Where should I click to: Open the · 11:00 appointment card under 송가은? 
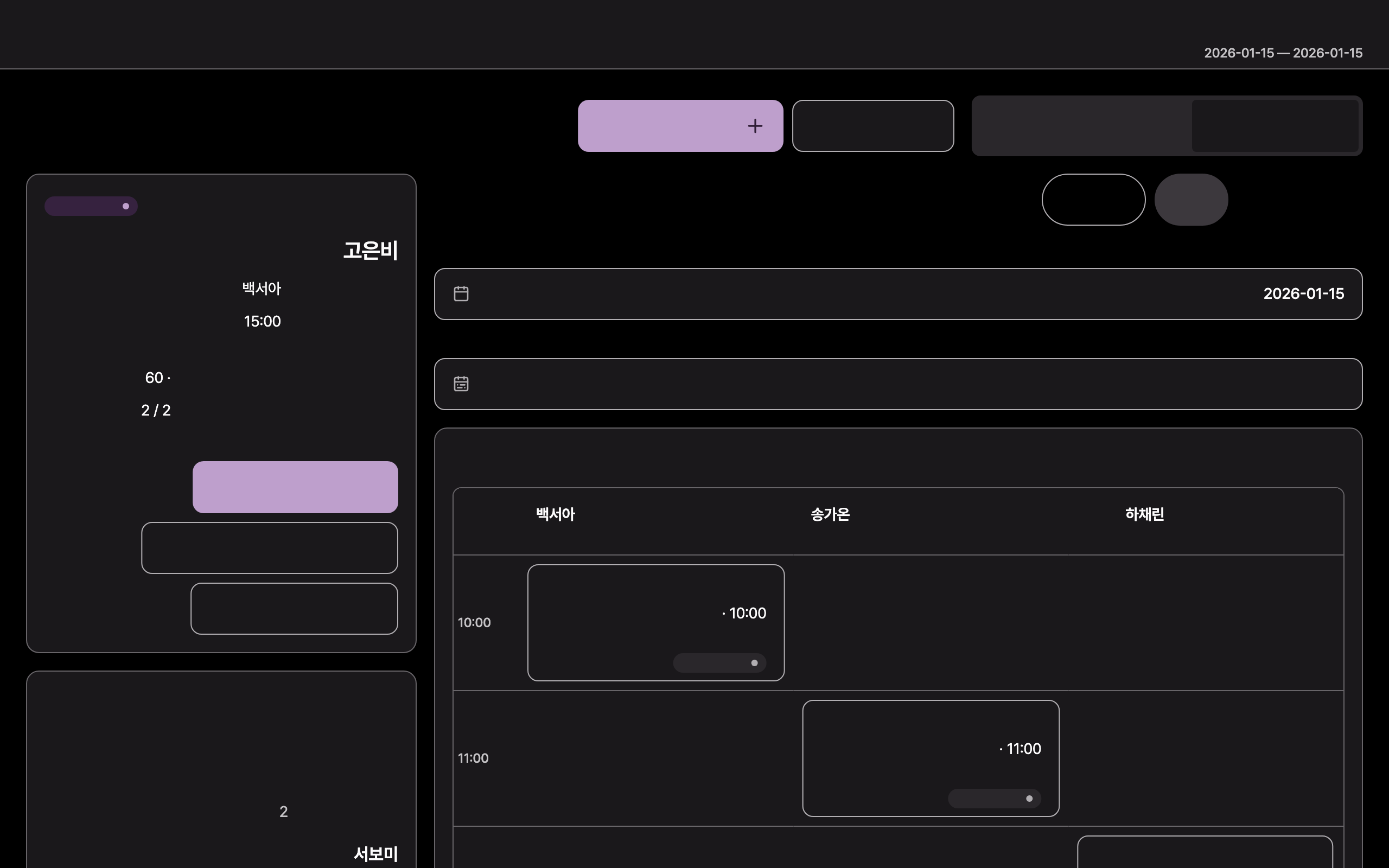coord(931,758)
